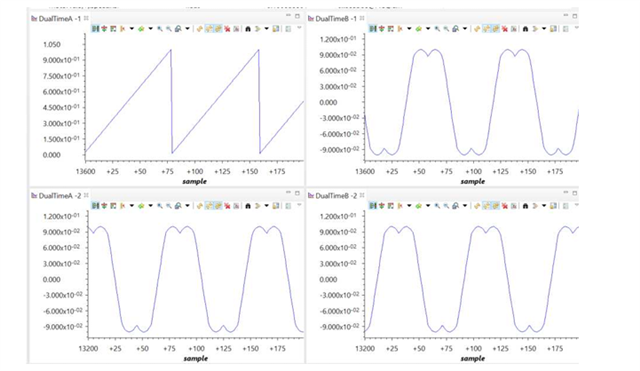Switch to the DualTimeA -1 graph tab
This screenshot has height=371, width=640.
point(60,18)
